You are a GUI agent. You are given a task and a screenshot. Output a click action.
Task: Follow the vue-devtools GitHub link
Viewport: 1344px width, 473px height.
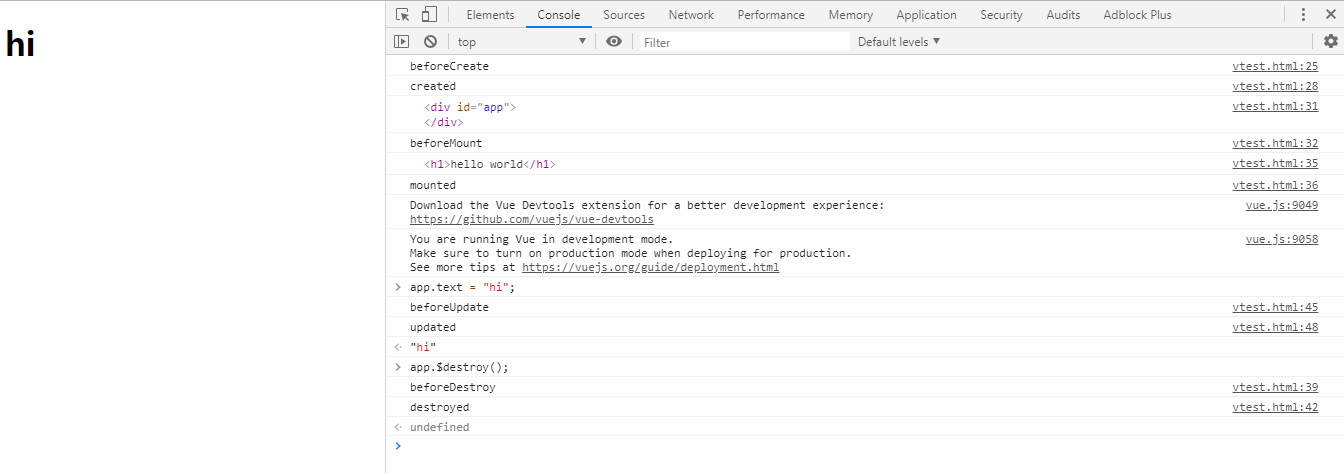pyautogui.click(x=532, y=219)
